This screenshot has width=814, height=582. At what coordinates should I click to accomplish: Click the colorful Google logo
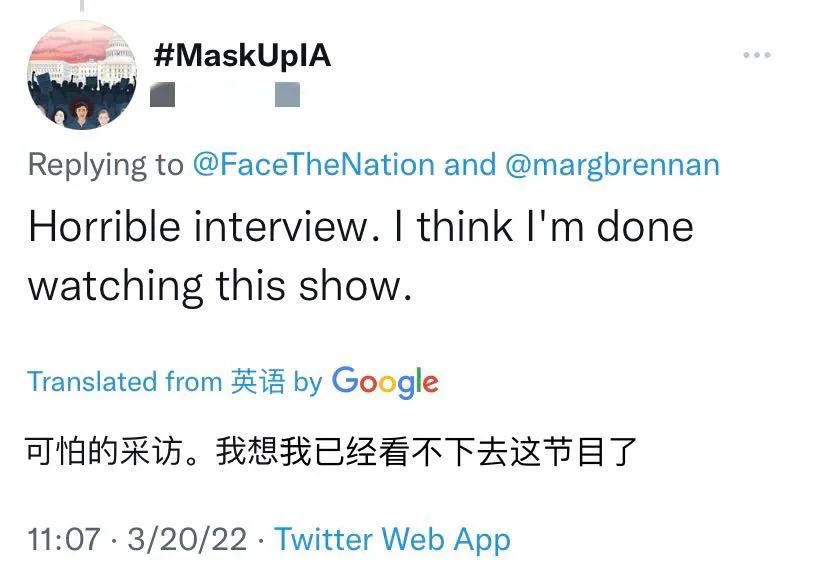(385, 383)
